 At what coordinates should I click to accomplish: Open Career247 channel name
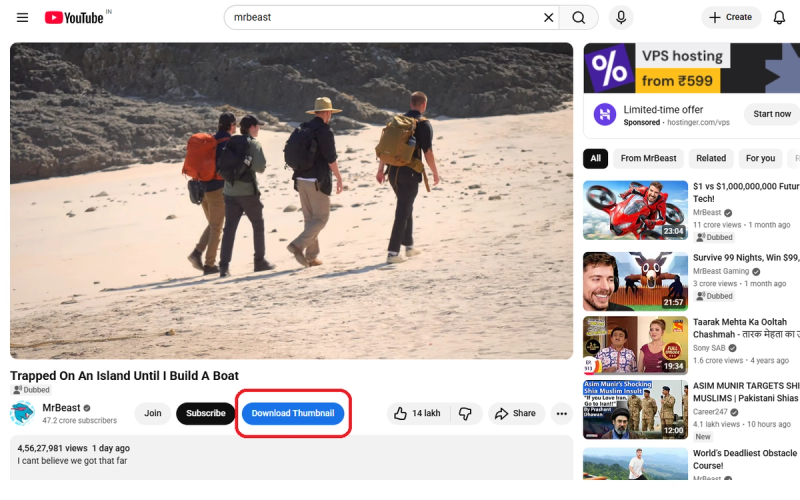710,412
